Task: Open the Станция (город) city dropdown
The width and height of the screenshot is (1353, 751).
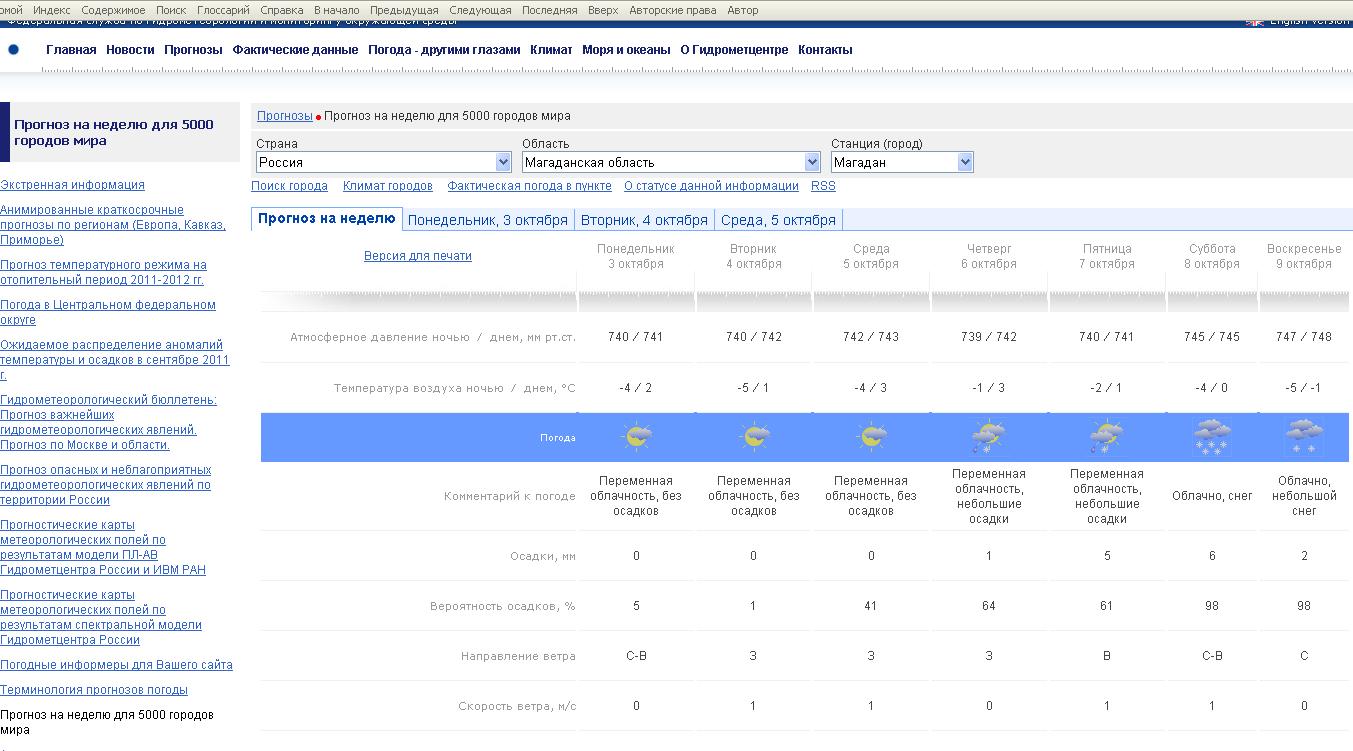Action: (x=964, y=162)
